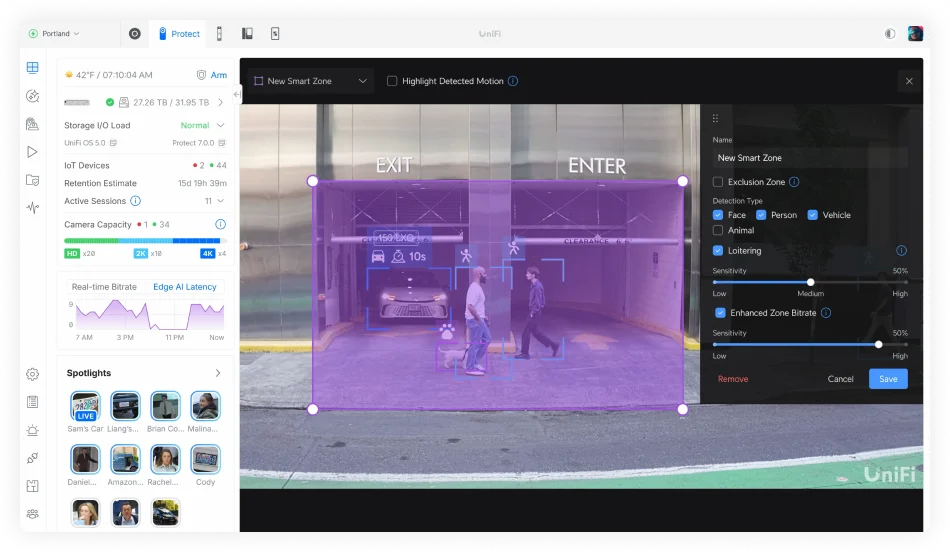Screen dimensions: 950x552
Task: Open the system activity pulse icon
Action: 33,208
